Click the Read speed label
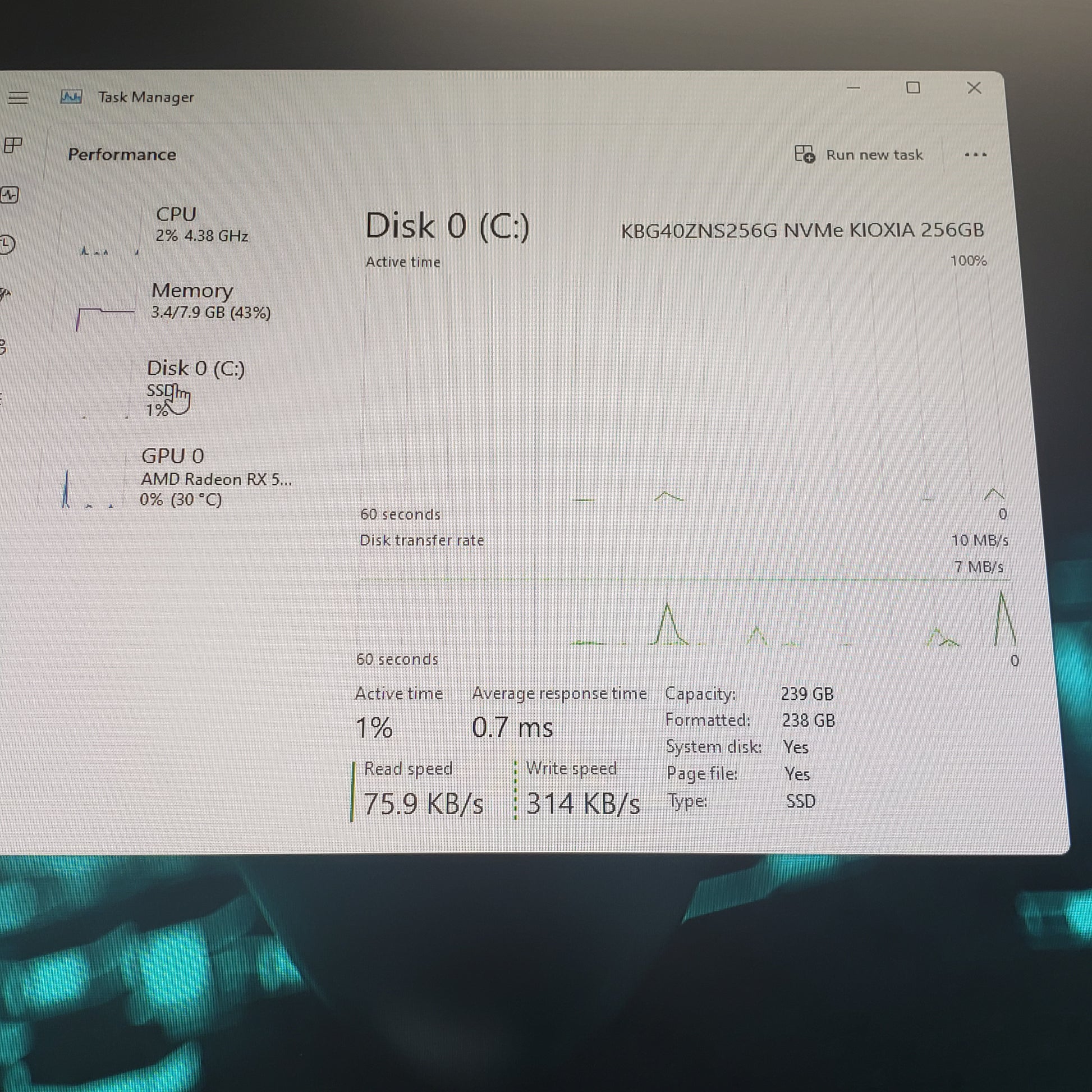This screenshot has height=1092, width=1092. pyautogui.click(x=408, y=769)
